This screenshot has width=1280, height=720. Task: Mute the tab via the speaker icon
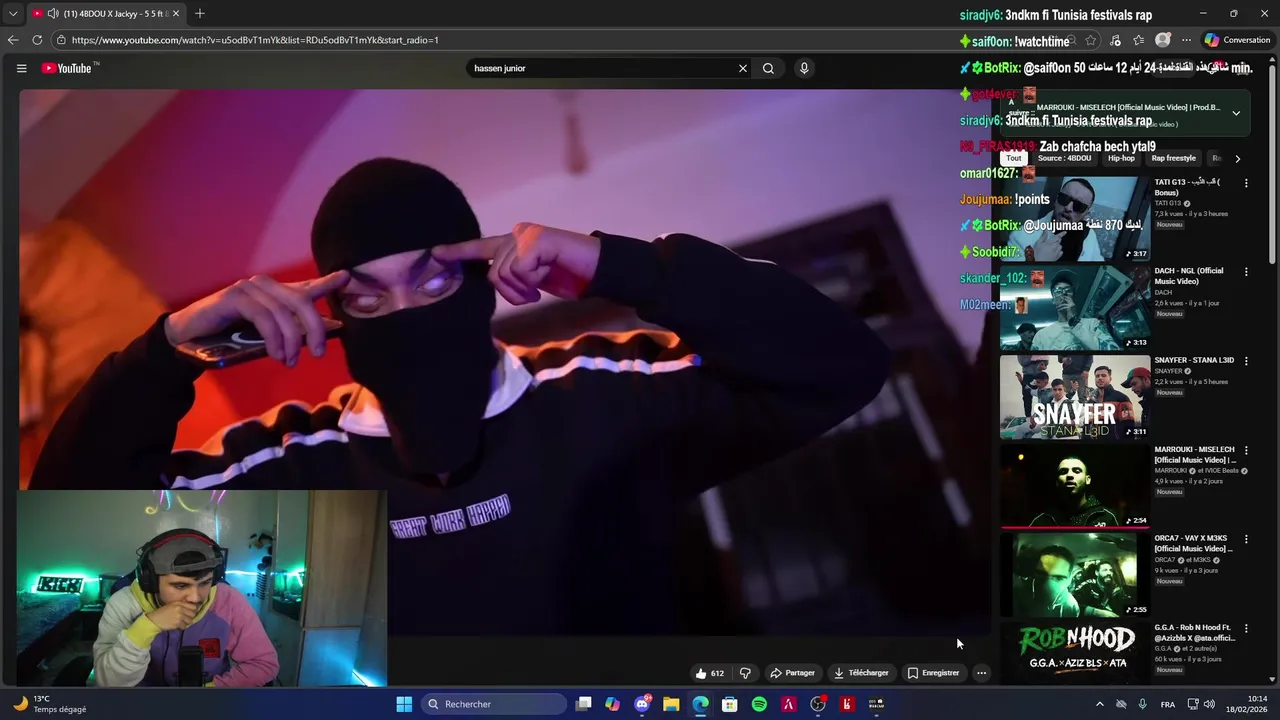click(x=52, y=13)
